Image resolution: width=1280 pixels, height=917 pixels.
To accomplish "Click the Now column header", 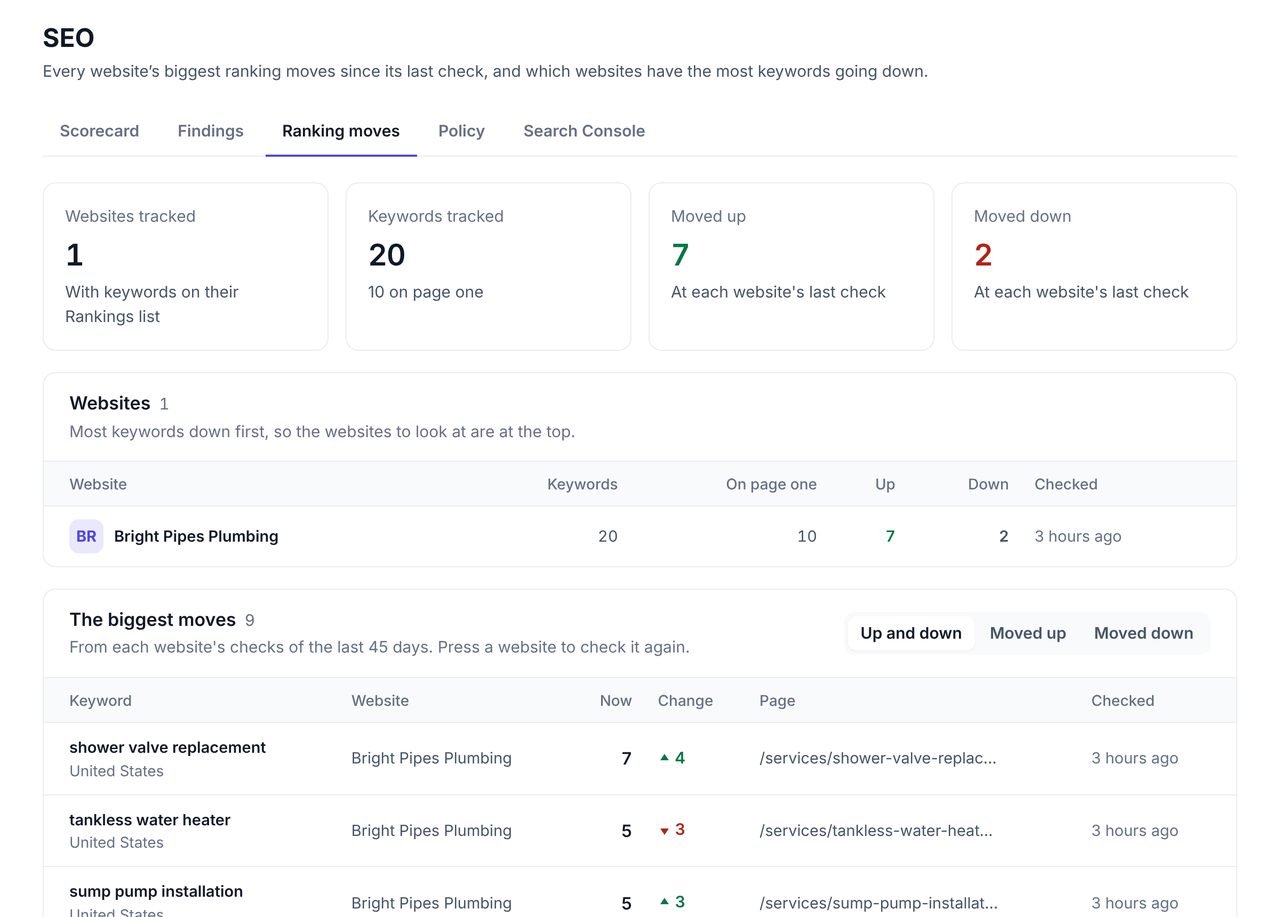I will (616, 700).
